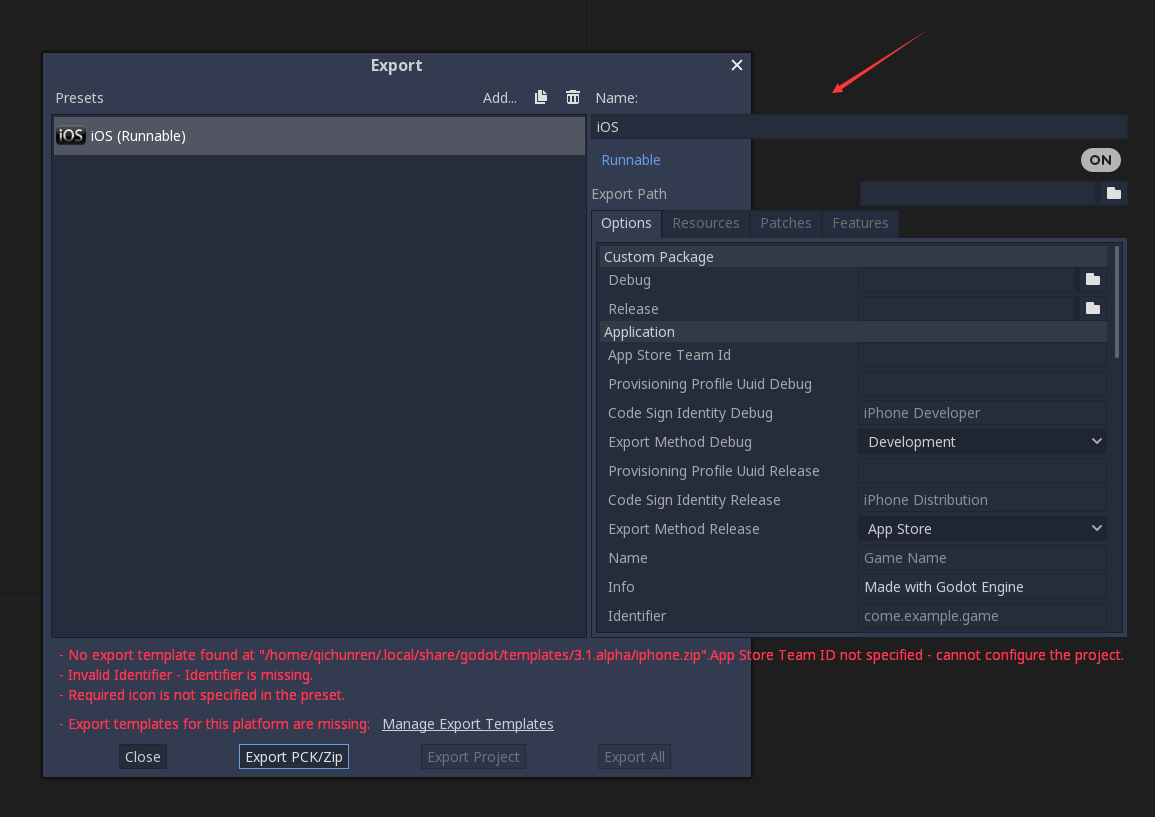Open folder picker for Debug custom package
This screenshot has height=817, width=1155.
tap(1092, 279)
